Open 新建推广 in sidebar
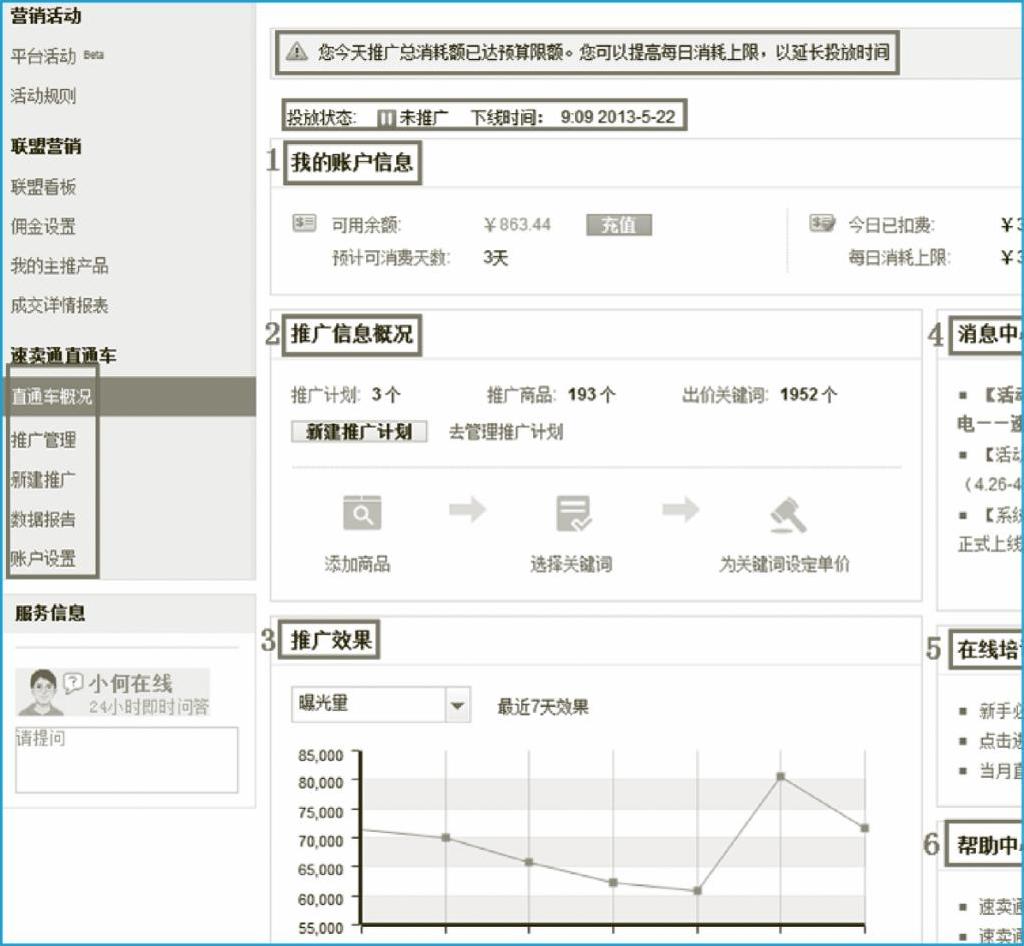 pos(43,480)
